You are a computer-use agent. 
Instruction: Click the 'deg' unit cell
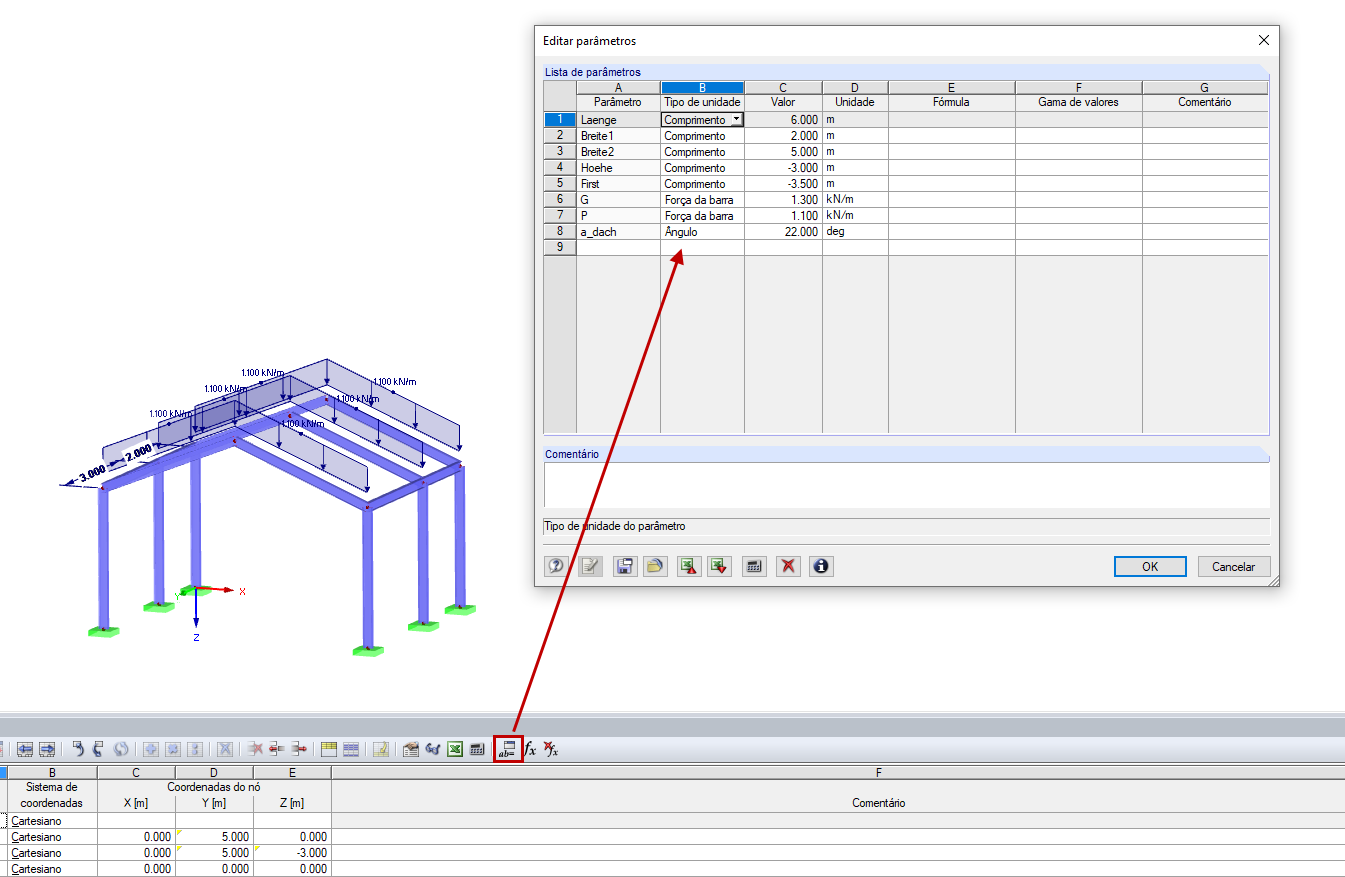[x=855, y=231]
